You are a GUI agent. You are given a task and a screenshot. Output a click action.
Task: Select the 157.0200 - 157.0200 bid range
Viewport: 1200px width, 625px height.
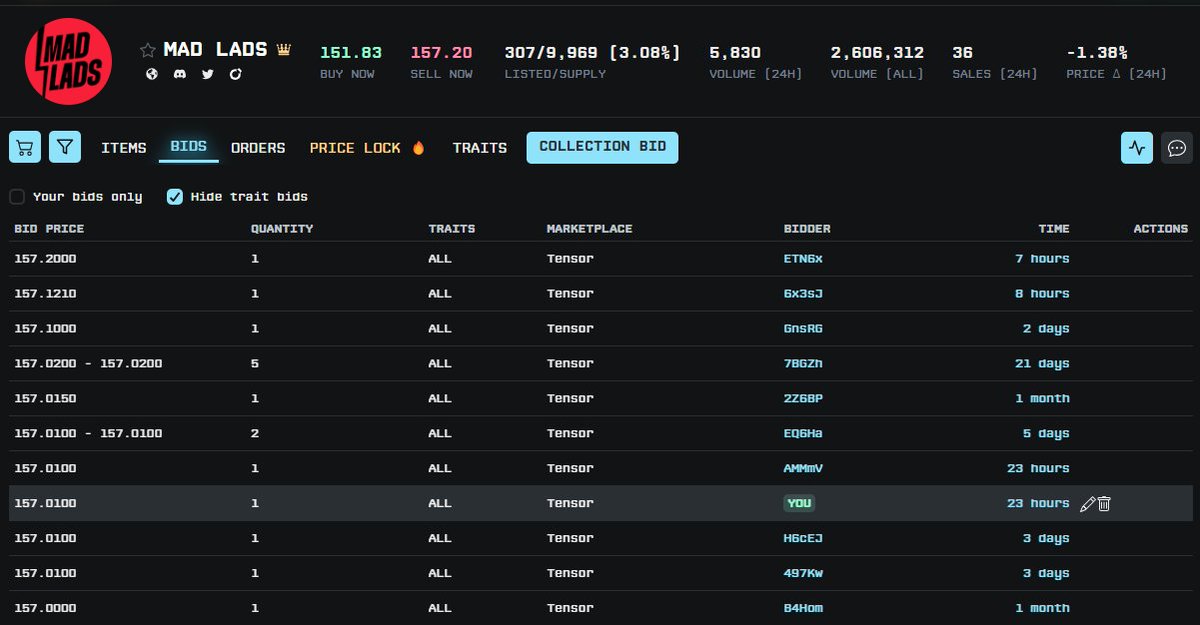88,364
